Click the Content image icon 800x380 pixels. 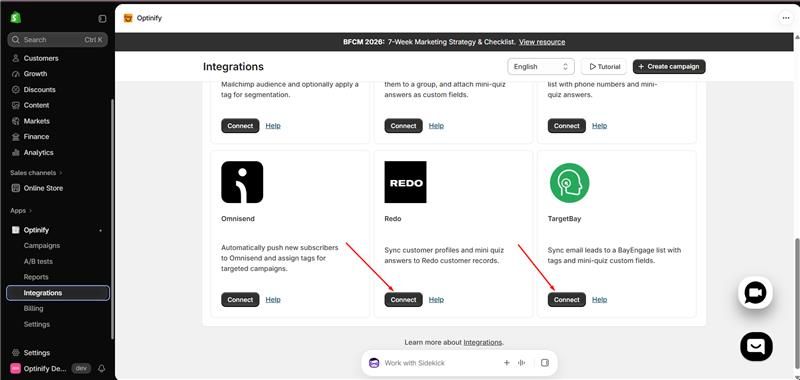click(x=16, y=106)
